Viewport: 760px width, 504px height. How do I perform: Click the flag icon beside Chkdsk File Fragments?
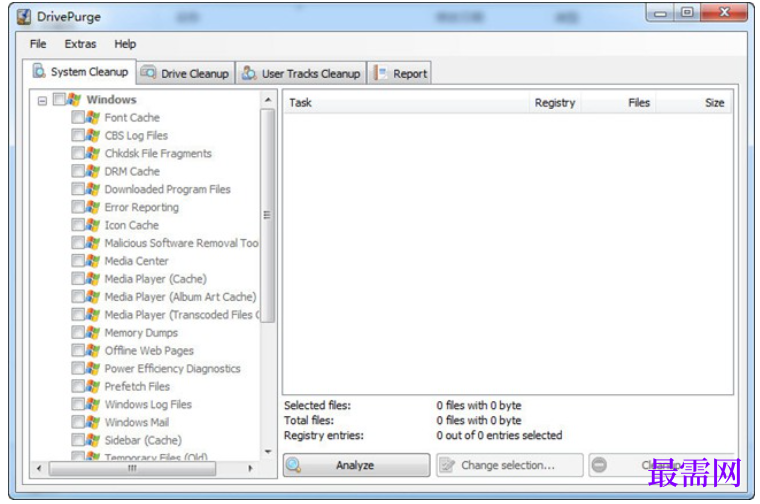[93, 153]
